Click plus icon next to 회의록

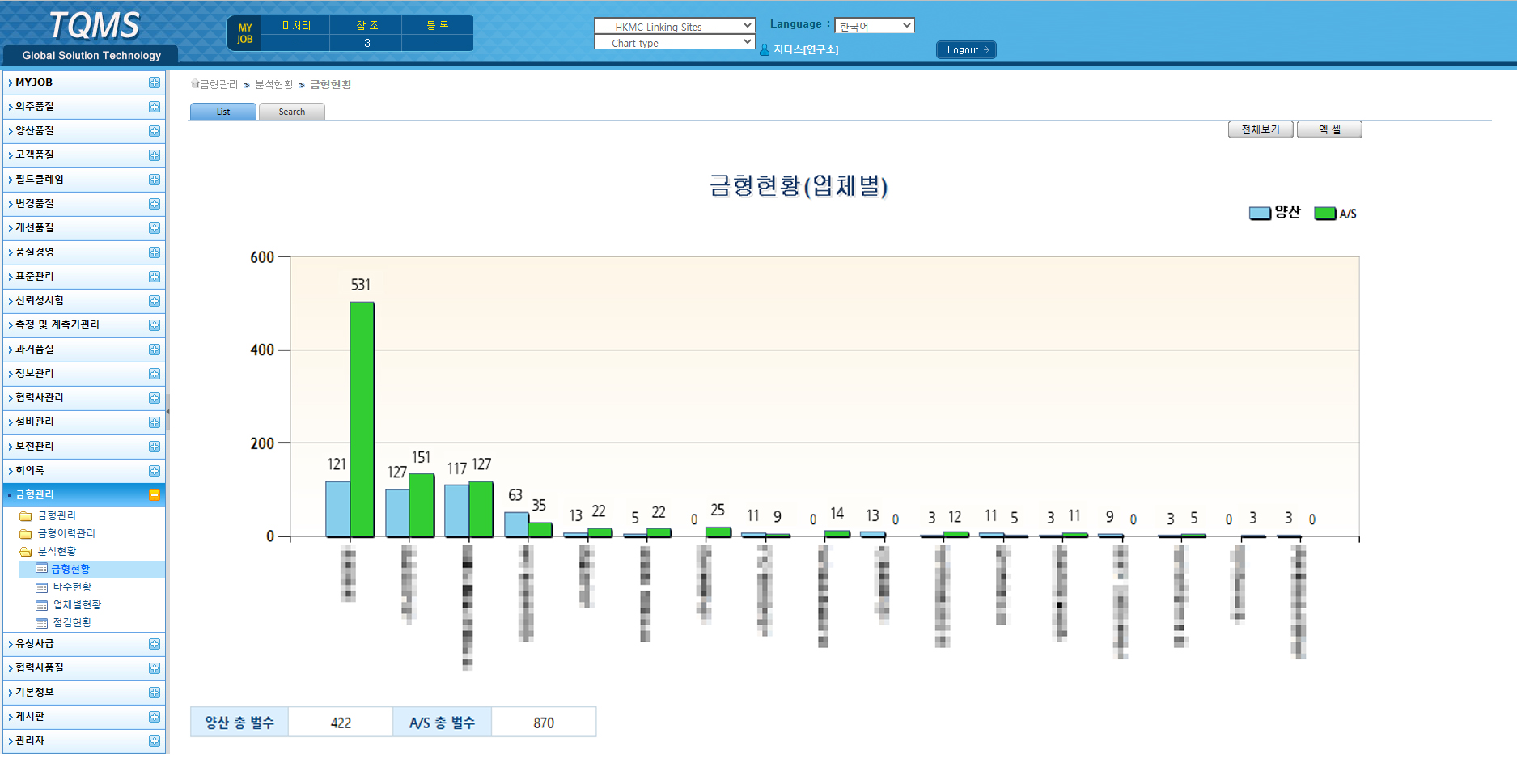point(155,471)
